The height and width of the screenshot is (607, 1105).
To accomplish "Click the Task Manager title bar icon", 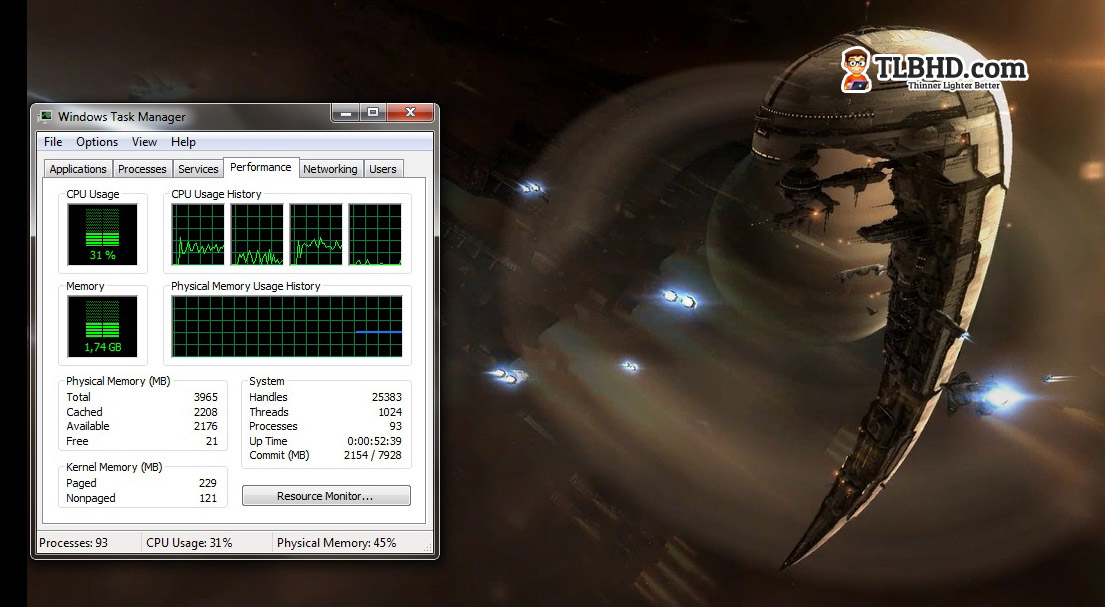I will pyautogui.click(x=46, y=116).
